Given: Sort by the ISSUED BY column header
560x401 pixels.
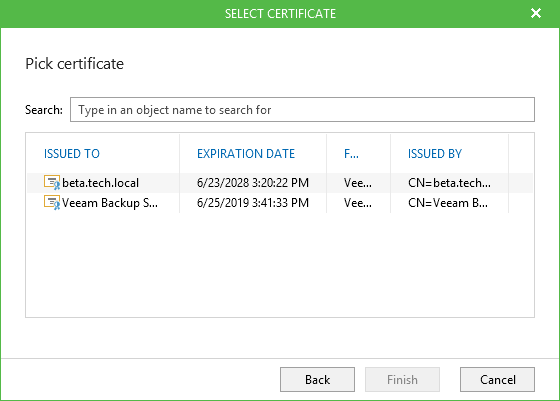Looking at the screenshot, I should click(x=435, y=154).
